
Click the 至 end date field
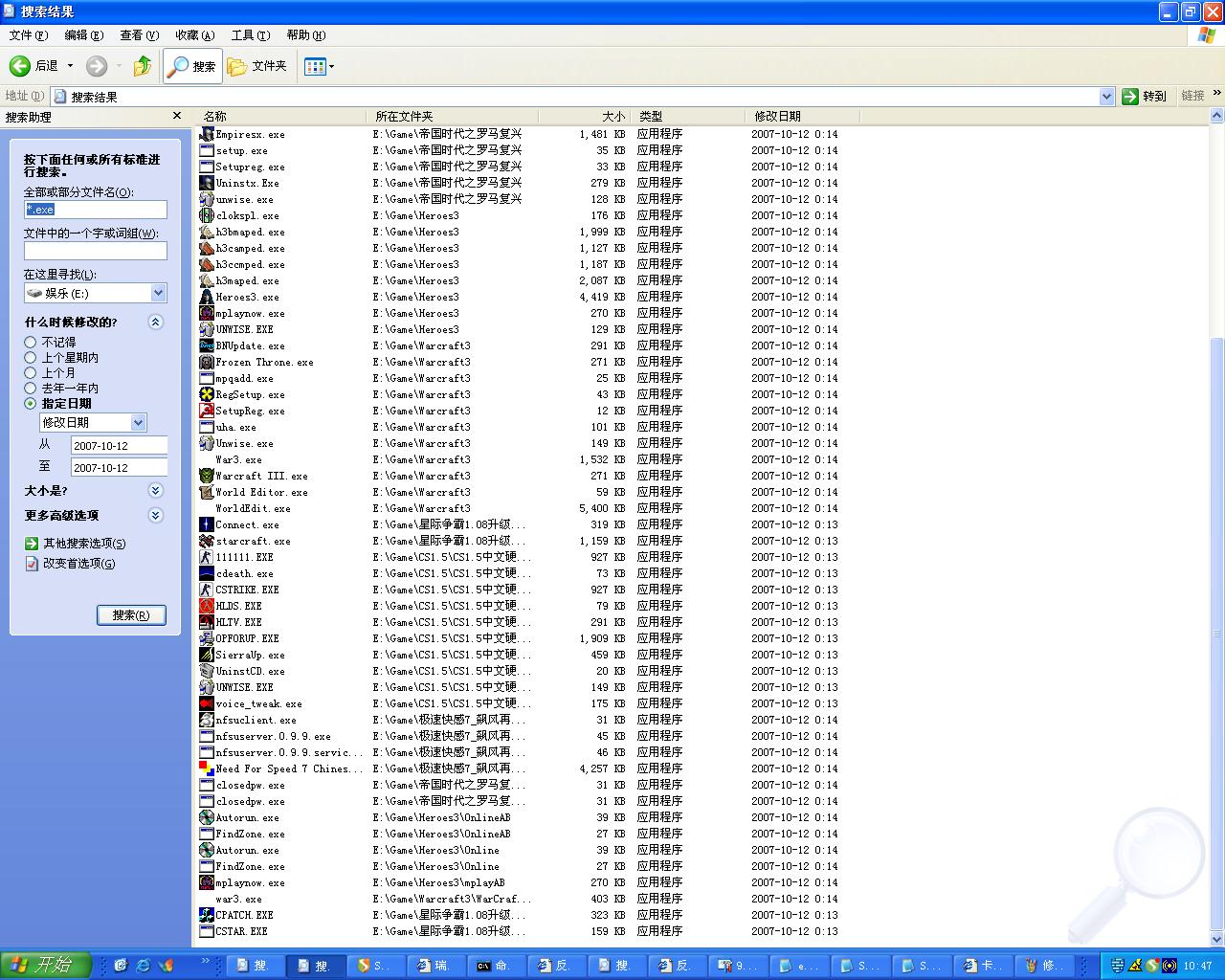point(119,467)
